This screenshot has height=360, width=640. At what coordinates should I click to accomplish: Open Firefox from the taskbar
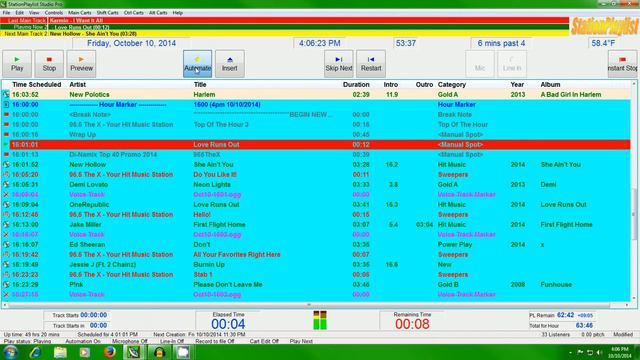click(x=109, y=352)
